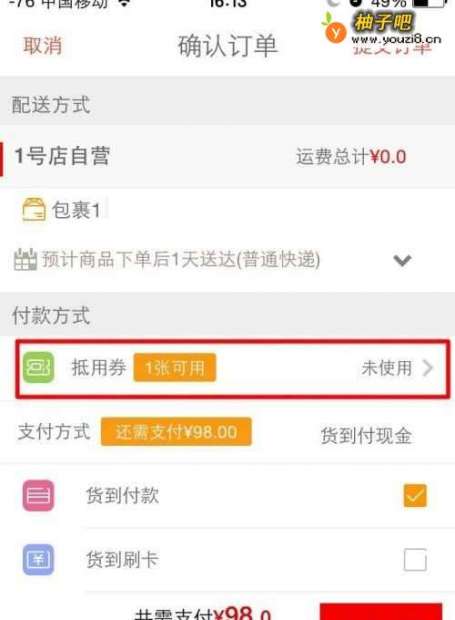455x620 pixels.
Task: Expand delivery time options chevron
Action: point(402,260)
